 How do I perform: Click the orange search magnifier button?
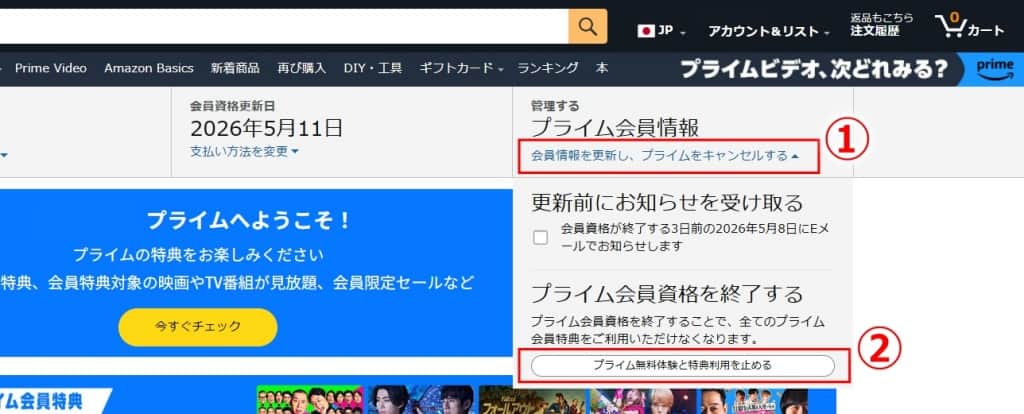(587, 27)
